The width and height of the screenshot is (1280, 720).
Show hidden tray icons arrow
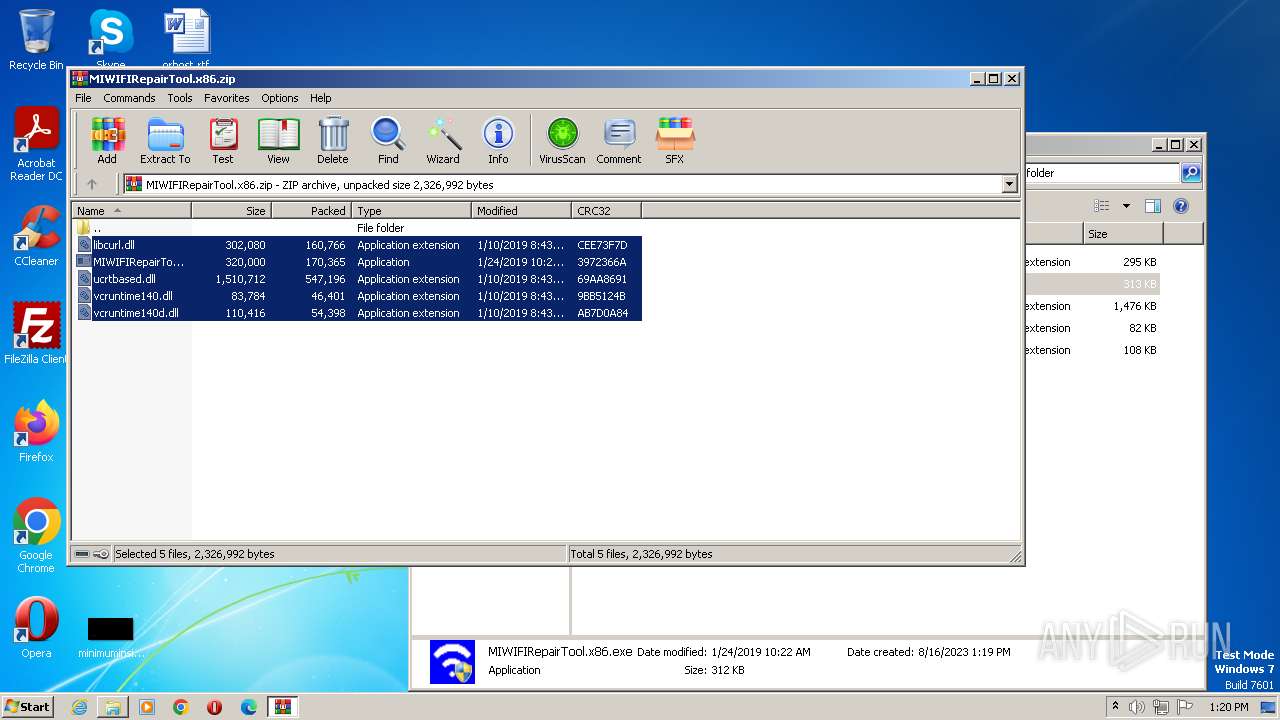tap(1116, 707)
